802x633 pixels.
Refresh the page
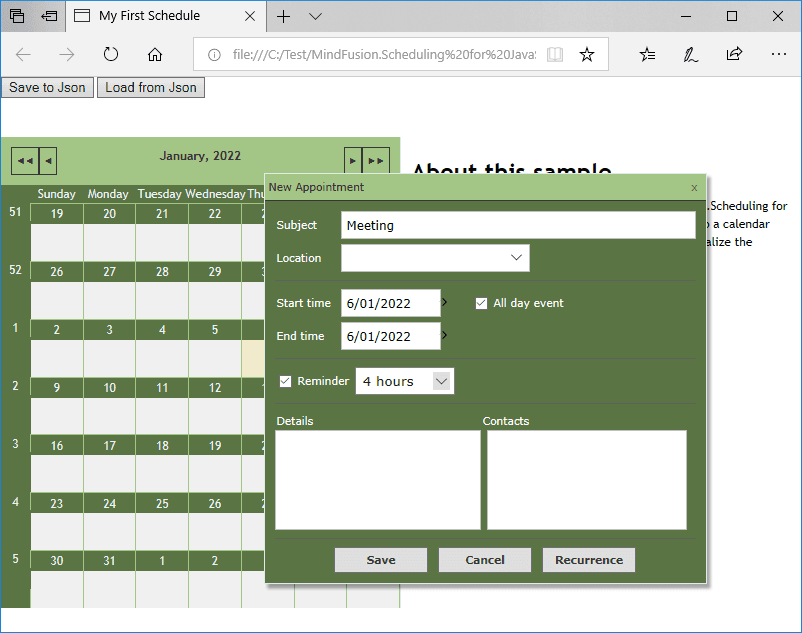coord(110,54)
